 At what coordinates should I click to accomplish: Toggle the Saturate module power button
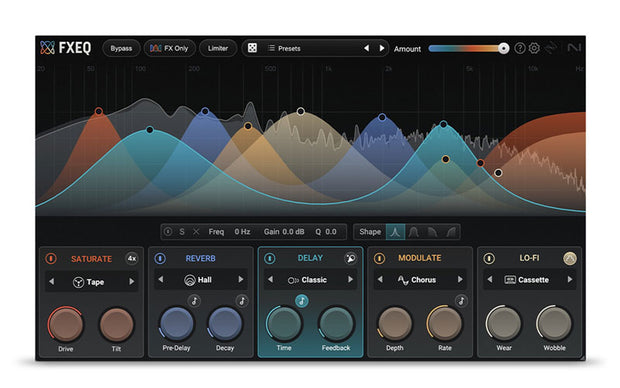51,259
